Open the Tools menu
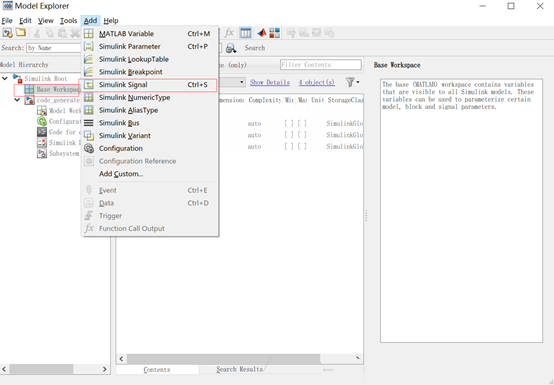 click(x=68, y=20)
